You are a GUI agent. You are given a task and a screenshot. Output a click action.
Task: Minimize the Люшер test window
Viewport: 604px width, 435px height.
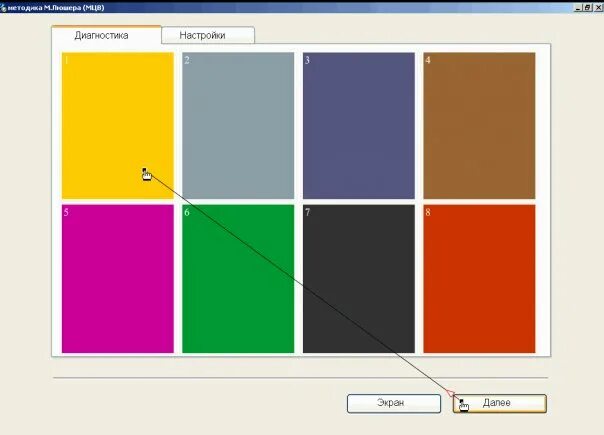[578, 7]
